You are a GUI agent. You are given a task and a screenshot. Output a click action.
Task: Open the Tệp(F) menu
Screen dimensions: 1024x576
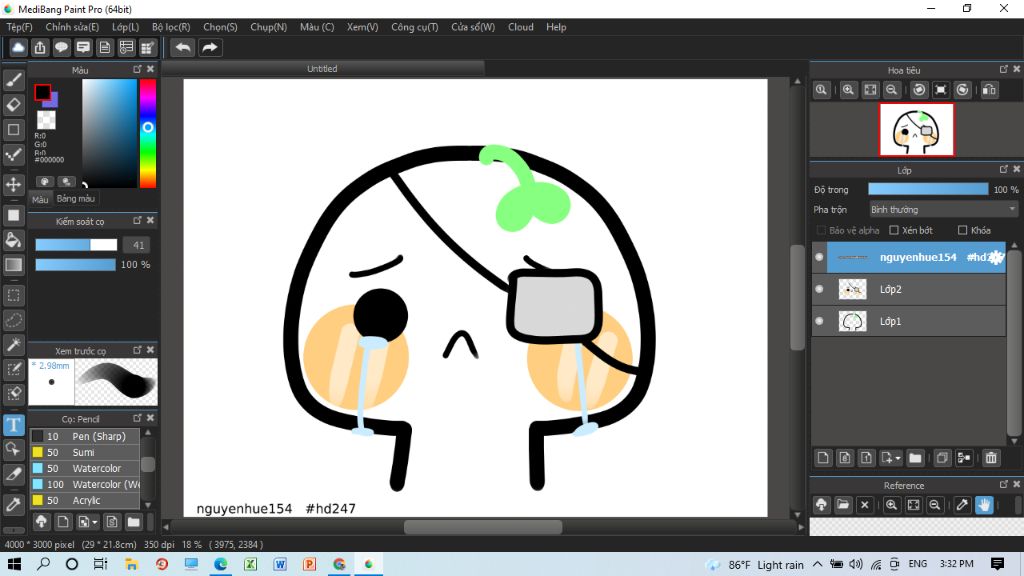point(19,27)
